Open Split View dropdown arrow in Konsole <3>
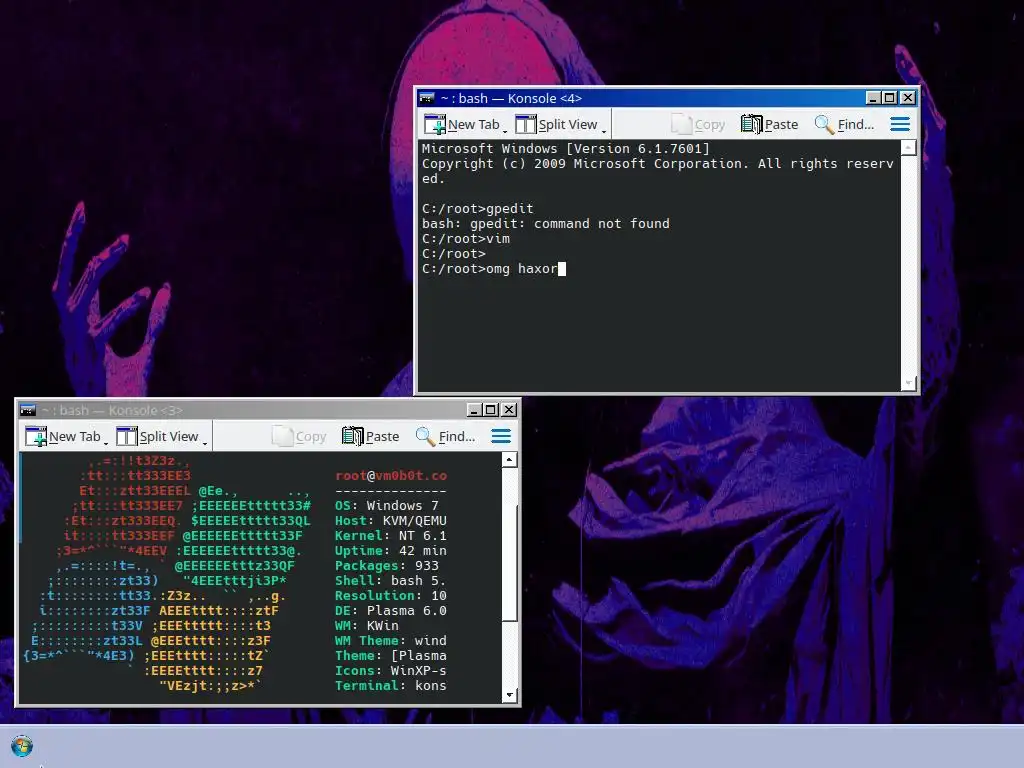Image resolution: width=1024 pixels, height=768 pixels. 204,443
